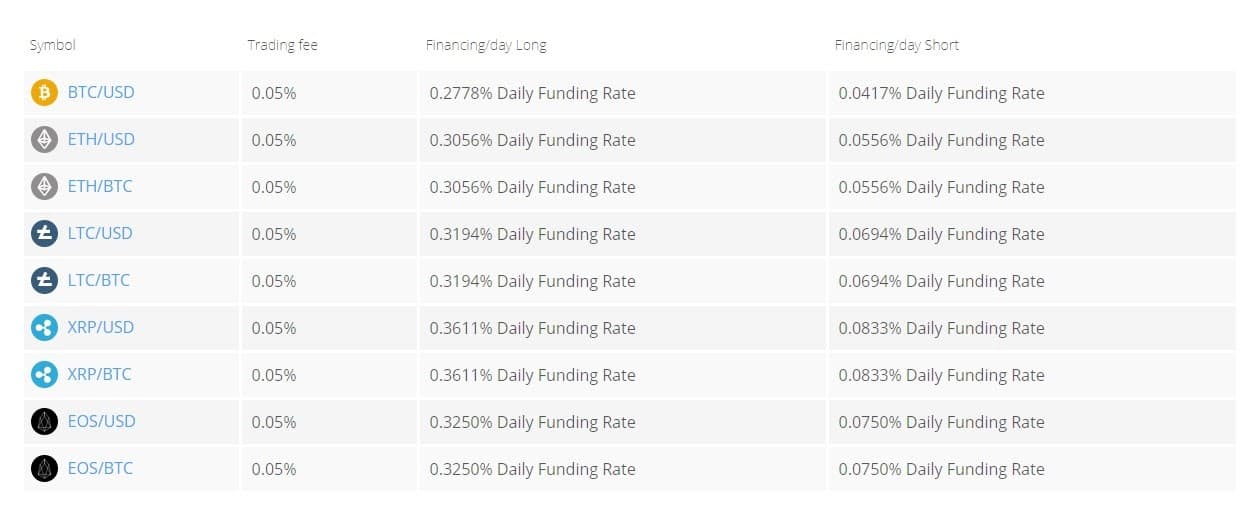Click the Trading fee column header

282,45
